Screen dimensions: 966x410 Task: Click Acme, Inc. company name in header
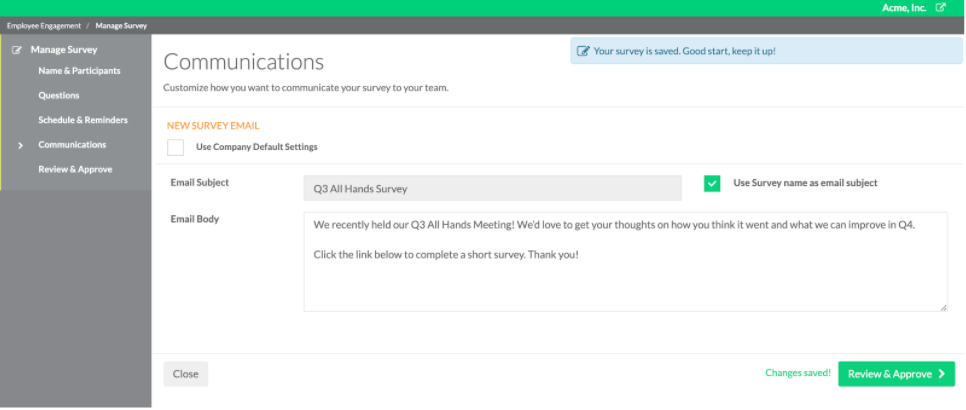pyautogui.click(x=904, y=8)
